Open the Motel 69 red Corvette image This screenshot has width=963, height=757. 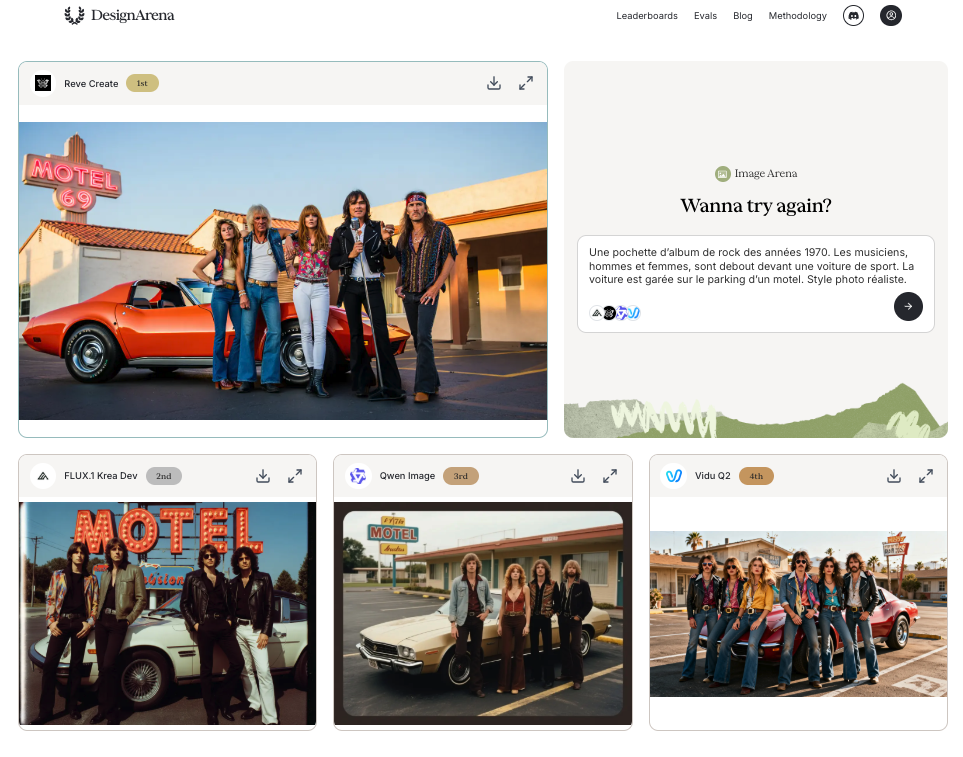pyautogui.click(x=283, y=270)
